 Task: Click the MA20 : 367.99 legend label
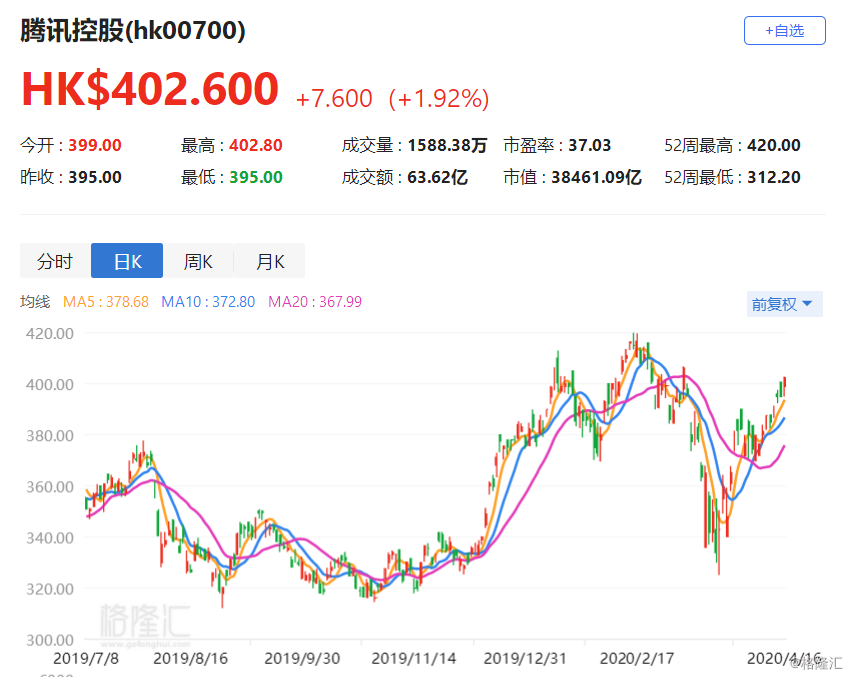315,301
